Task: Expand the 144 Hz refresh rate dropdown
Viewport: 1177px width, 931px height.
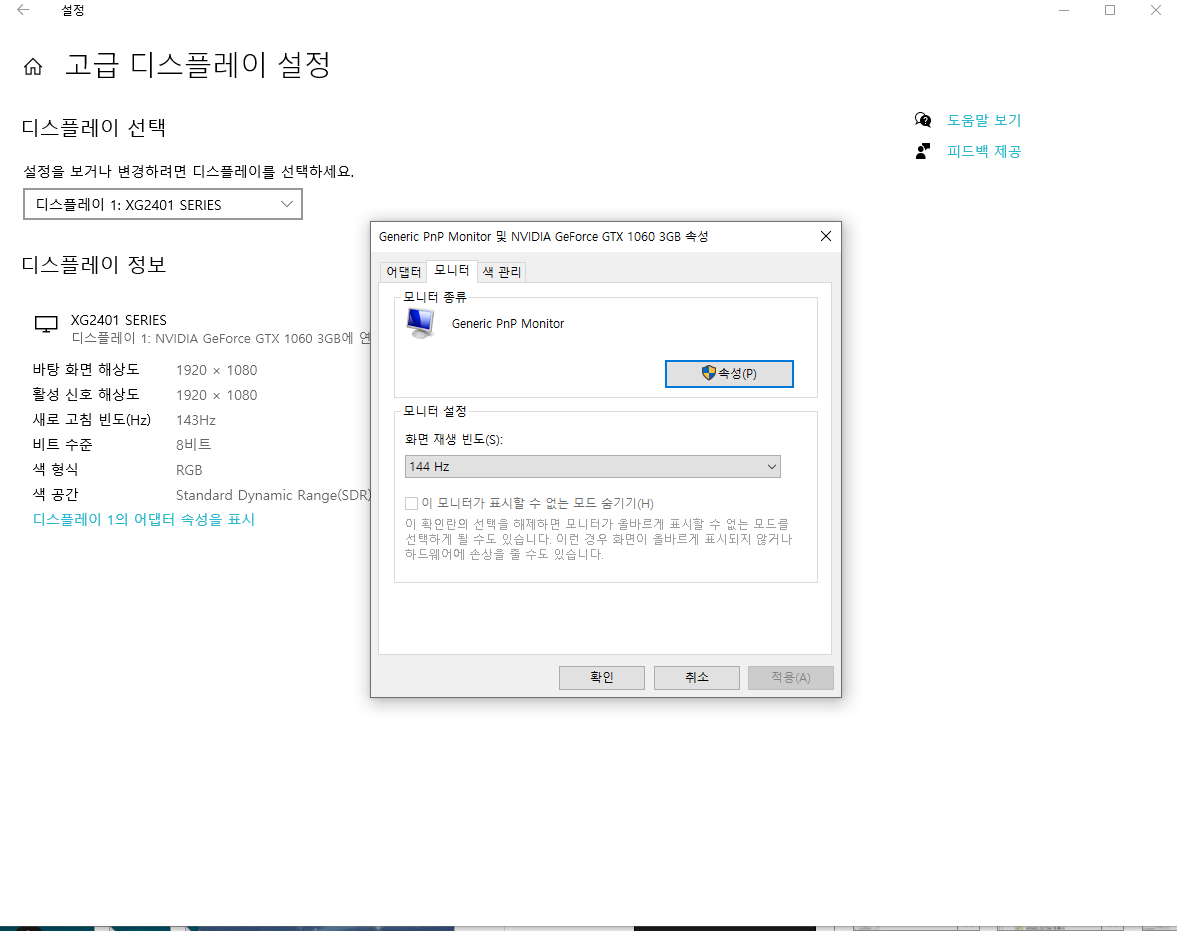Action: tap(592, 466)
